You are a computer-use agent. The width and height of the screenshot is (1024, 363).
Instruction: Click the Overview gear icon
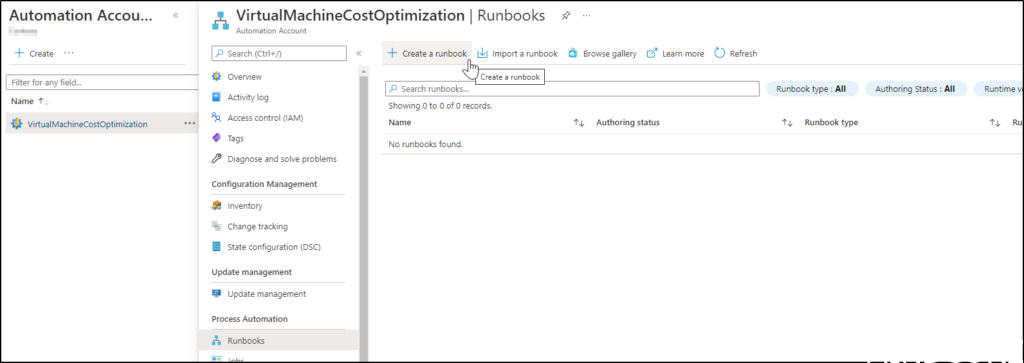217,76
